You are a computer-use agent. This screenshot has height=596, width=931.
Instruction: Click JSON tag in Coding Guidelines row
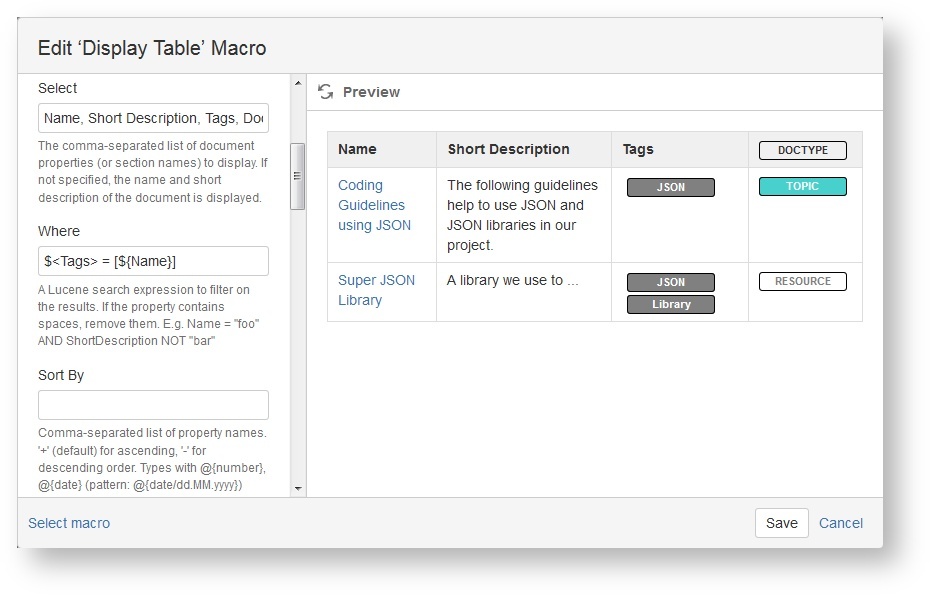click(x=670, y=187)
